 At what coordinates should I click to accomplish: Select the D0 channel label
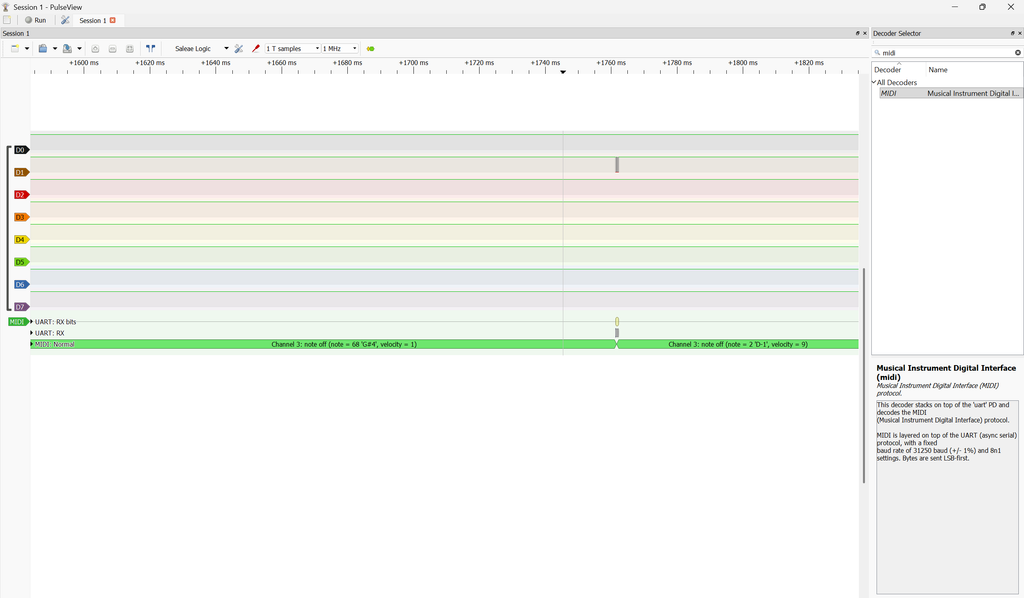coord(21,150)
